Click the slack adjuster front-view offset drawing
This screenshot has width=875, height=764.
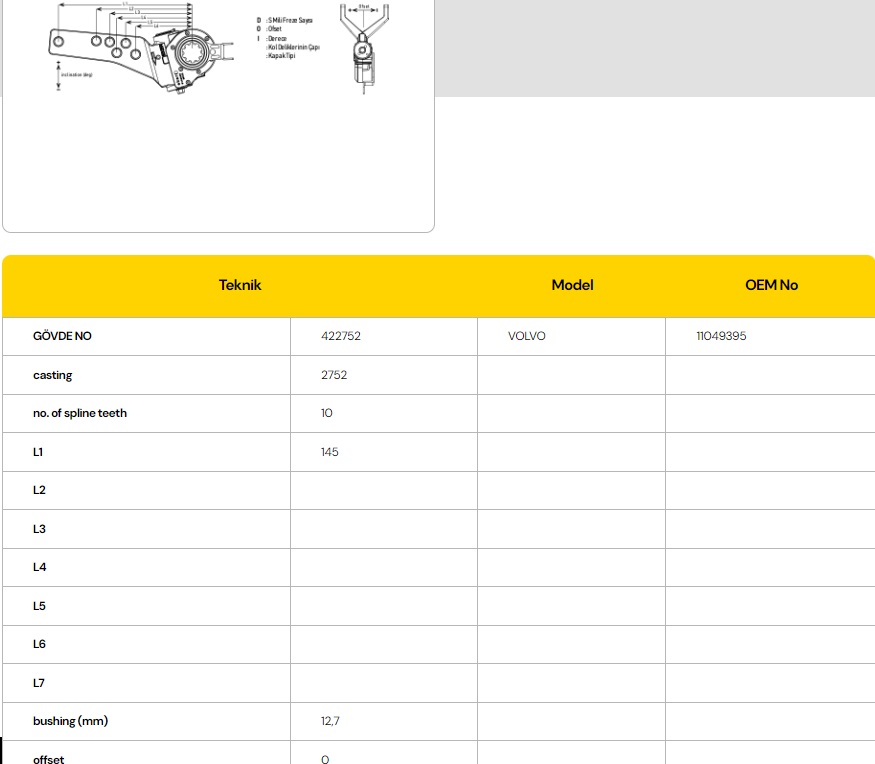[362, 48]
